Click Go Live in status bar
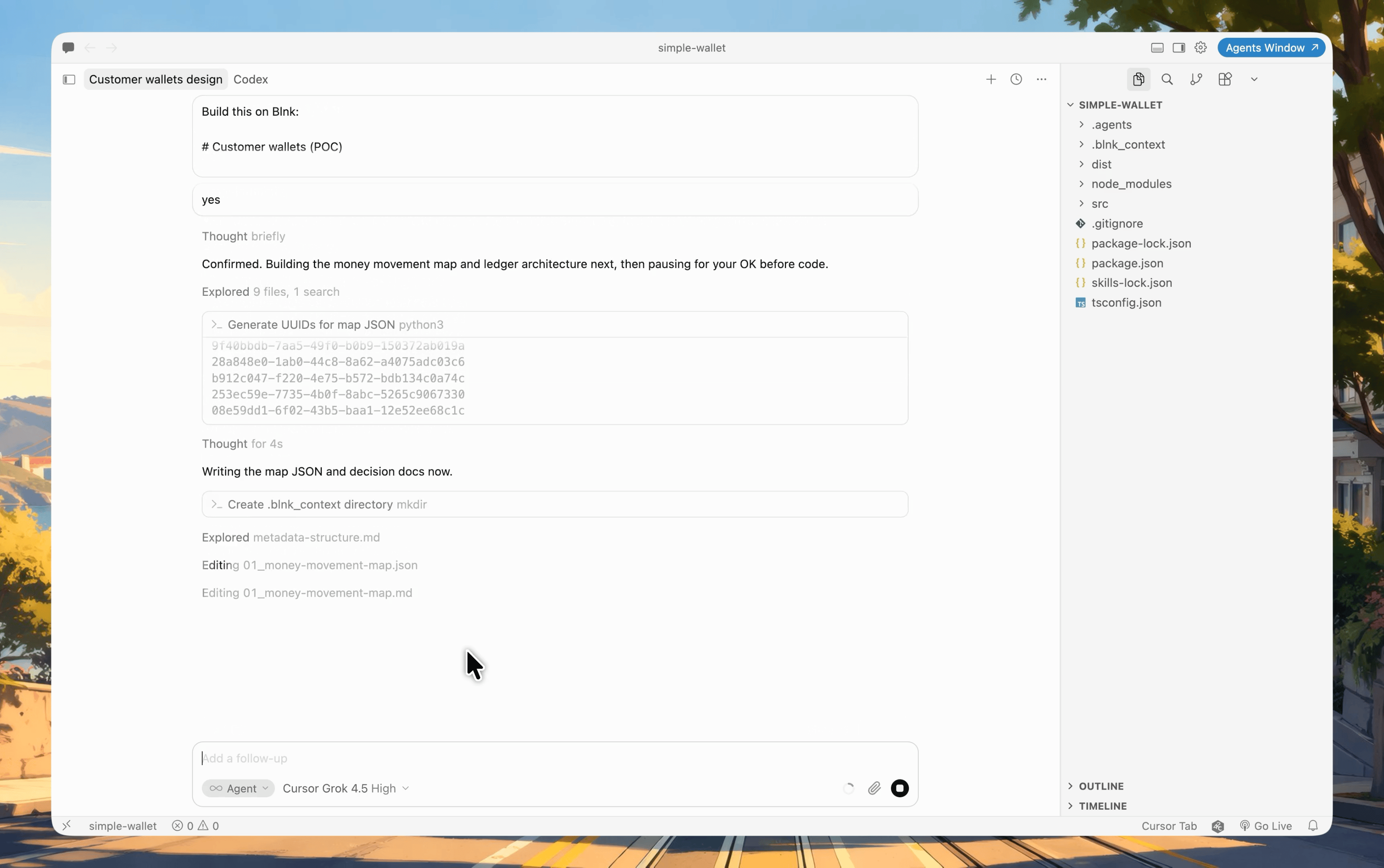Screen dimensions: 1384x868 tap(1266, 825)
